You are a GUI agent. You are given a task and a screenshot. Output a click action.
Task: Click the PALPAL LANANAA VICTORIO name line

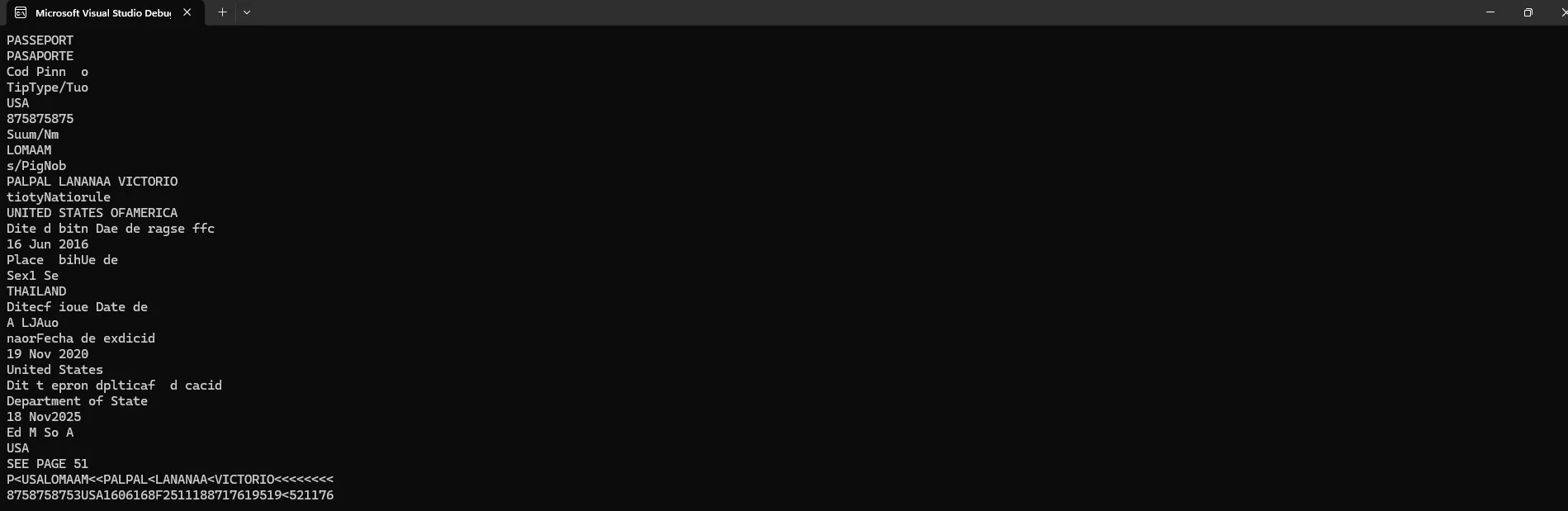pyautogui.click(x=92, y=182)
